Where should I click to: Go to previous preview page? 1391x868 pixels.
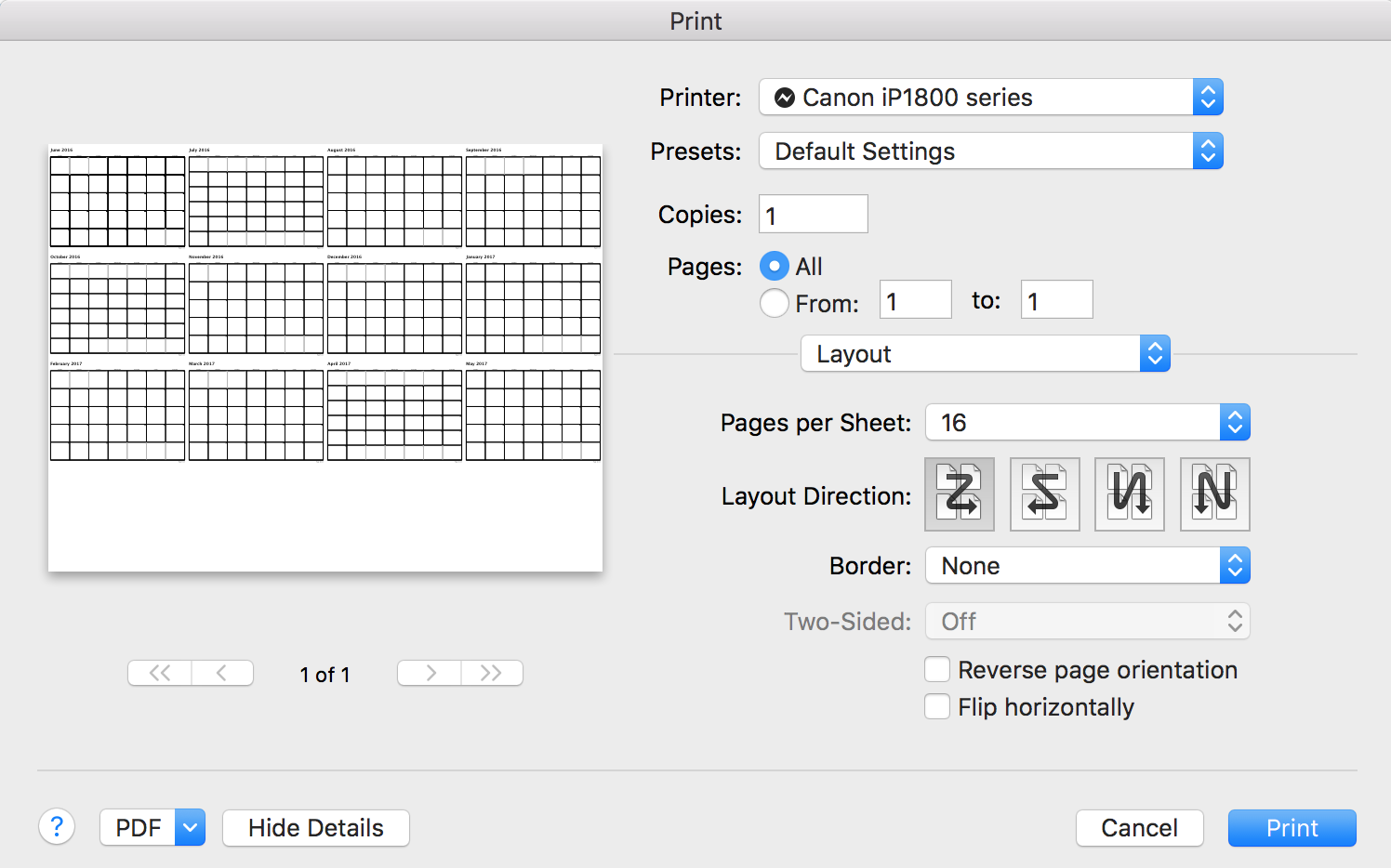[222, 673]
